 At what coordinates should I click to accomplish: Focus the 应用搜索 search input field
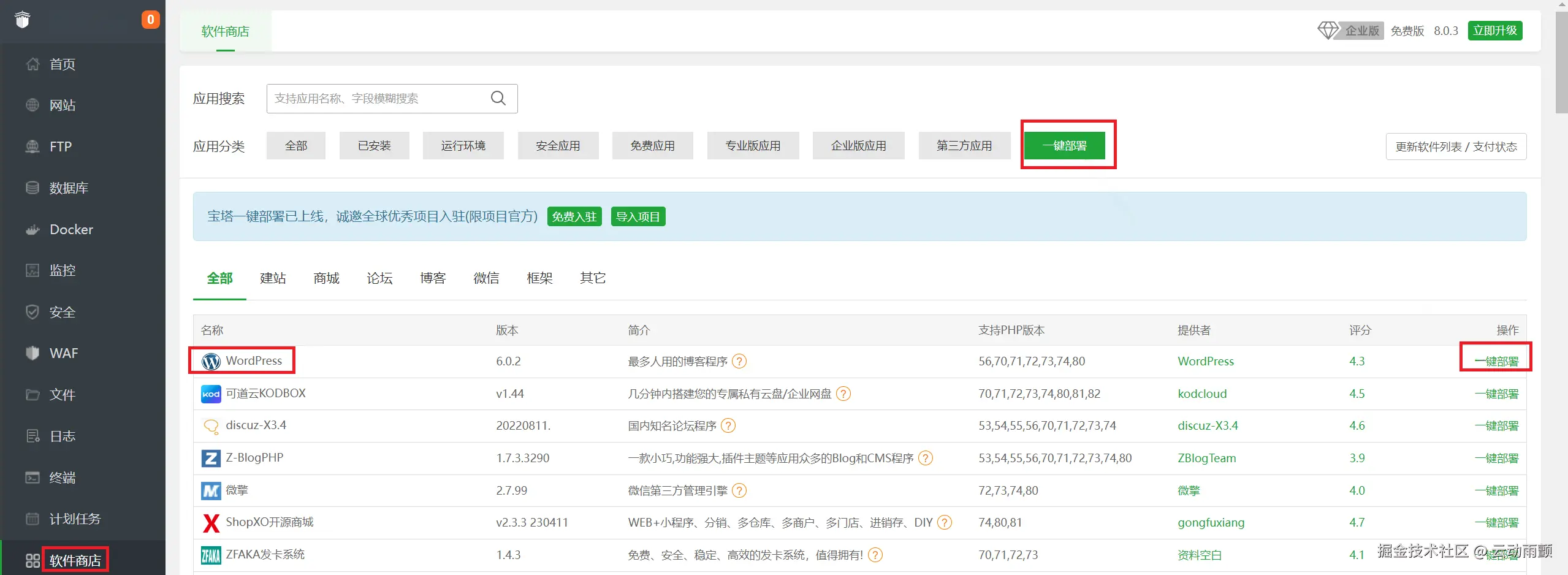point(392,99)
